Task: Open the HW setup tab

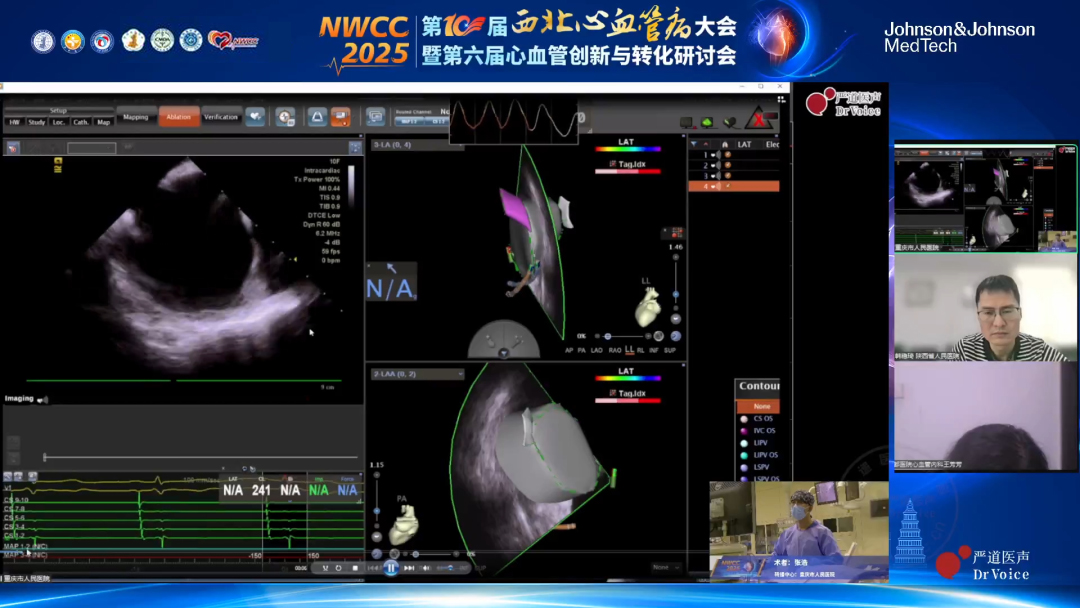Action: [14, 122]
